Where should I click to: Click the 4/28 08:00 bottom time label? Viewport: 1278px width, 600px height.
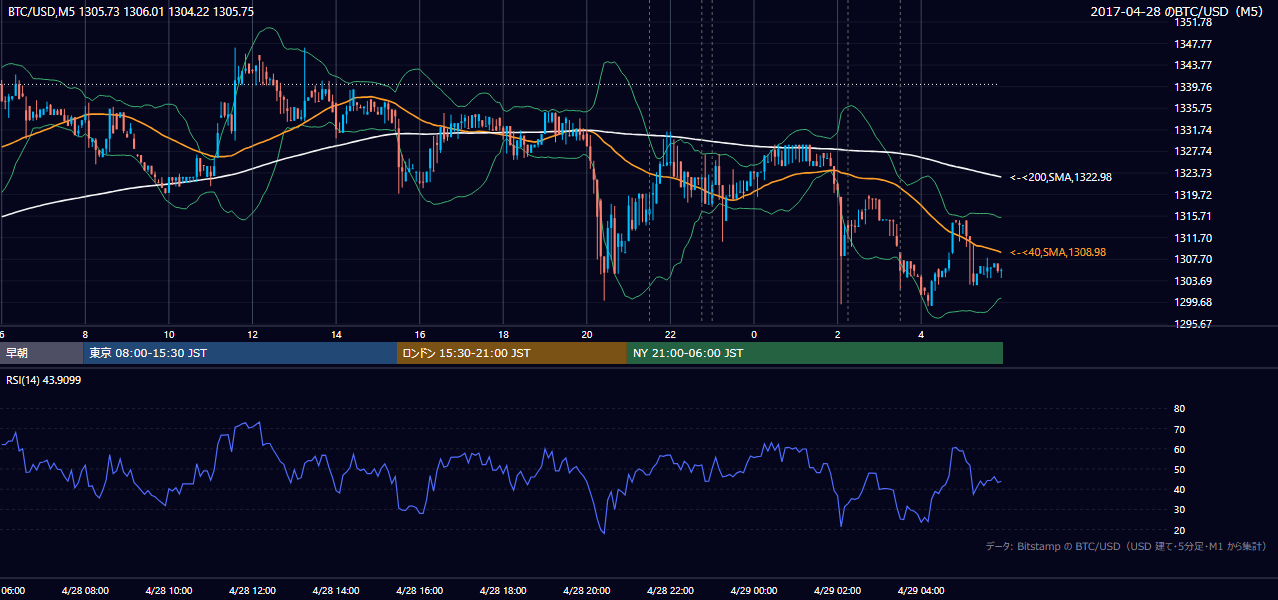tap(85, 591)
